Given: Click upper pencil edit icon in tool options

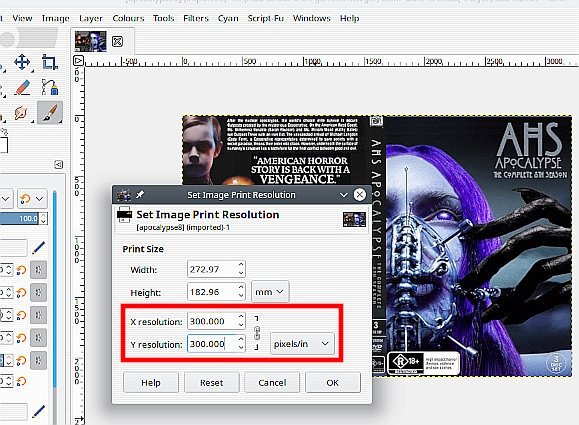Looking at the screenshot, I should point(38,248).
